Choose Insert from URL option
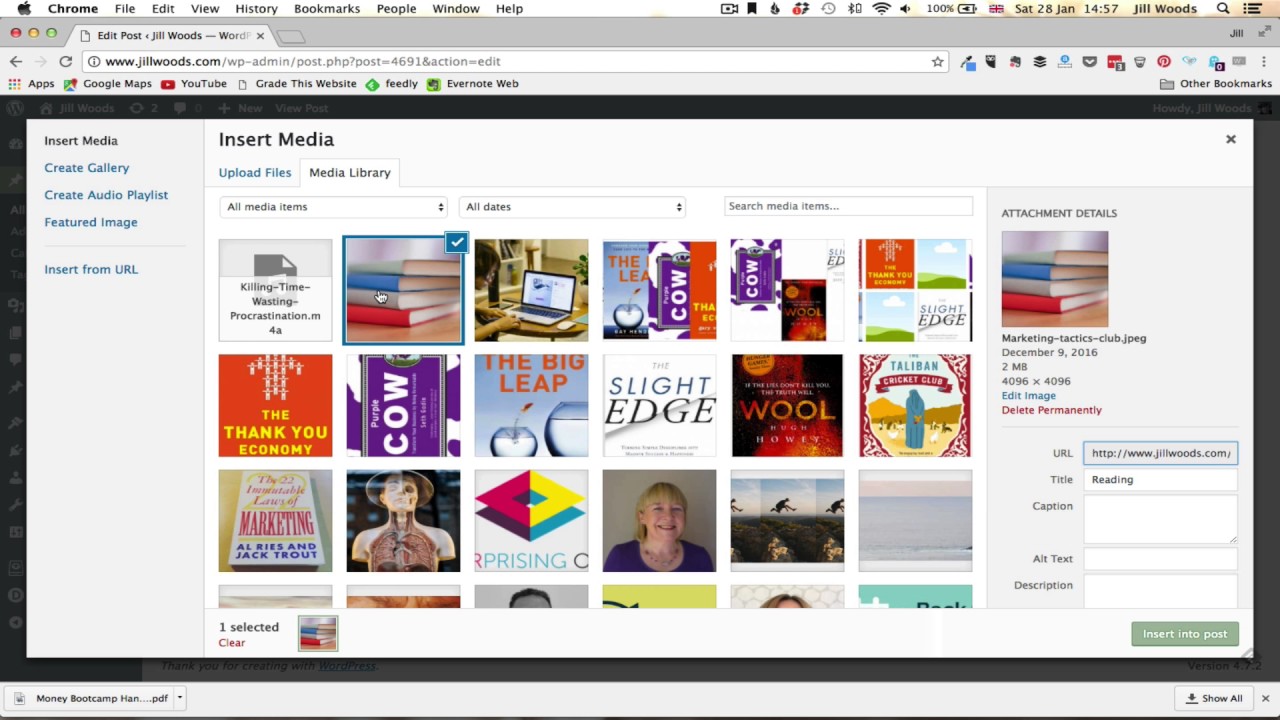 pyautogui.click(x=91, y=269)
